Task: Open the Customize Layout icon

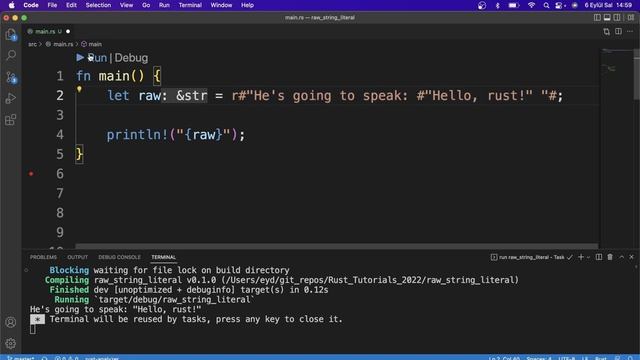Action: pos(631,18)
